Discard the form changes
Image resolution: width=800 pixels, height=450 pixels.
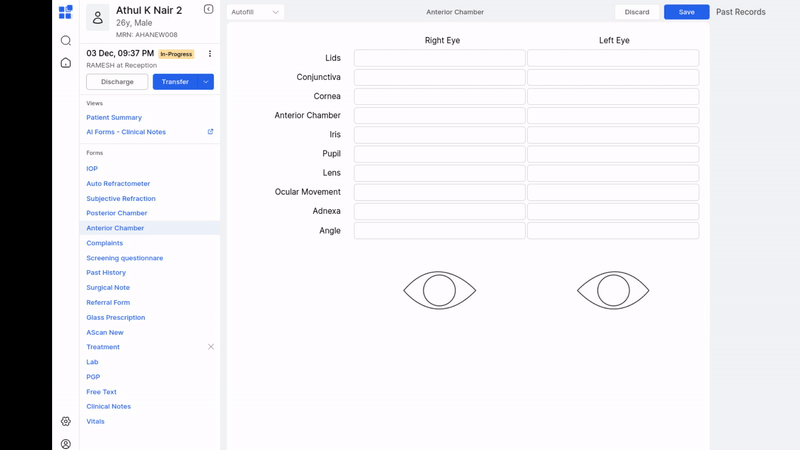[637, 12]
